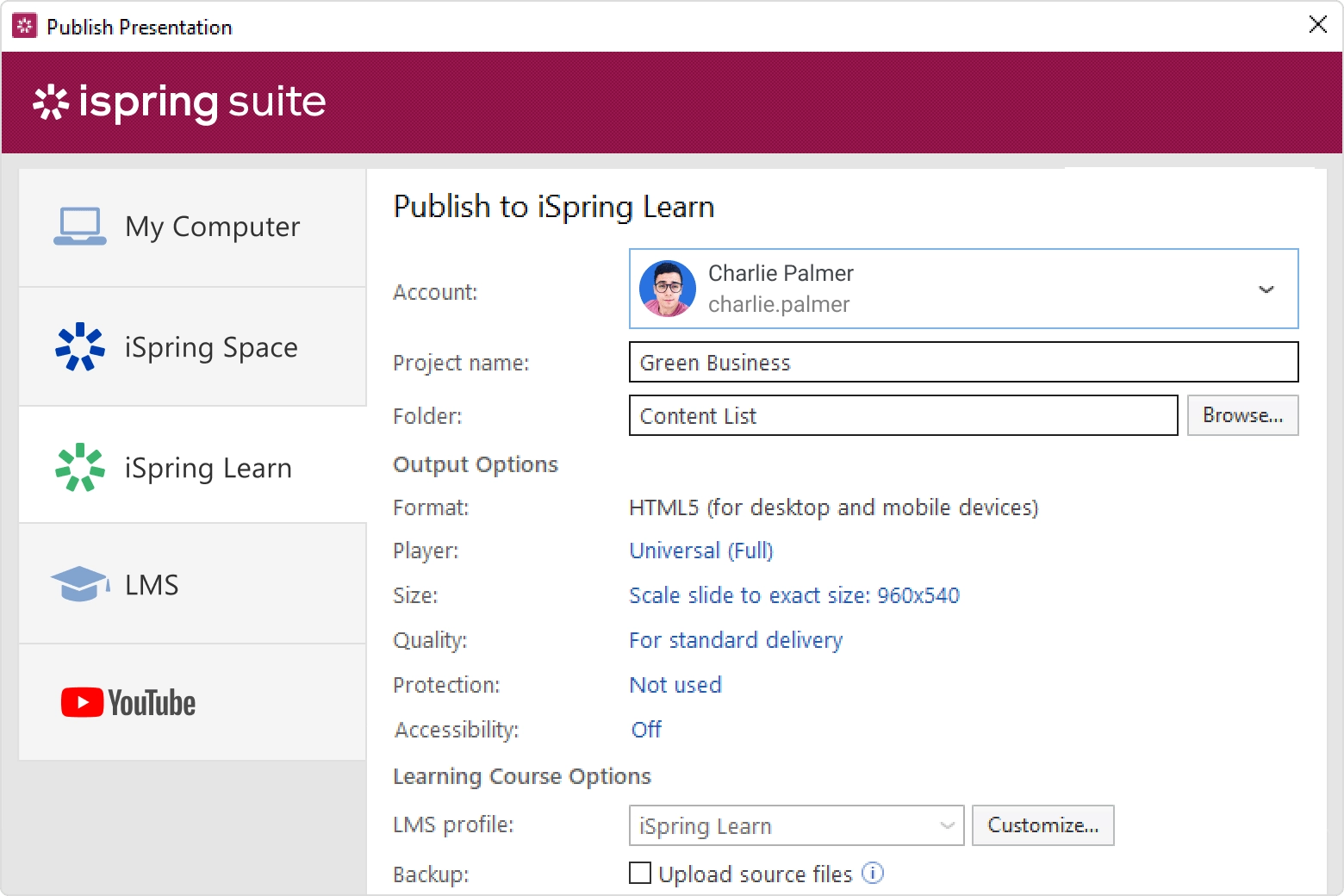Switch to the My Computer tab
Image resolution: width=1344 pixels, height=896 pixels.
click(193, 227)
